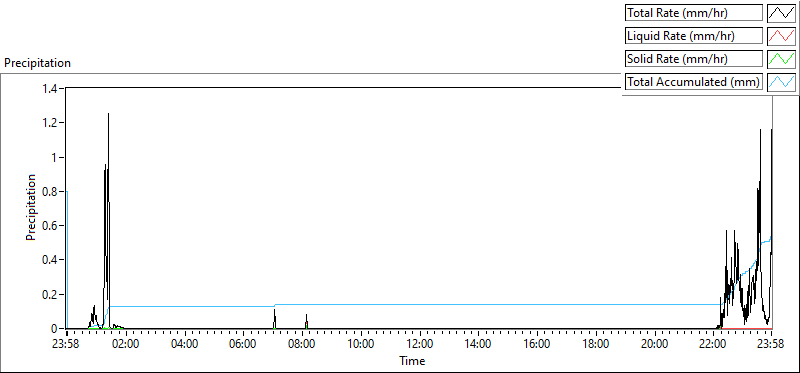800x373 pixels.
Task: Click the Liquid Rate red line icon
Action: tap(782, 36)
